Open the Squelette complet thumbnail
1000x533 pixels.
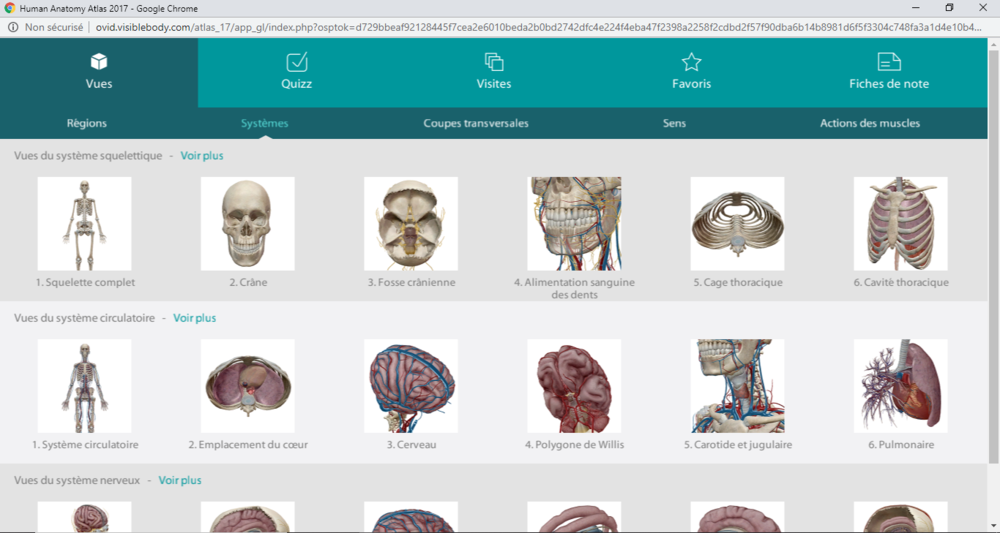coord(84,224)
